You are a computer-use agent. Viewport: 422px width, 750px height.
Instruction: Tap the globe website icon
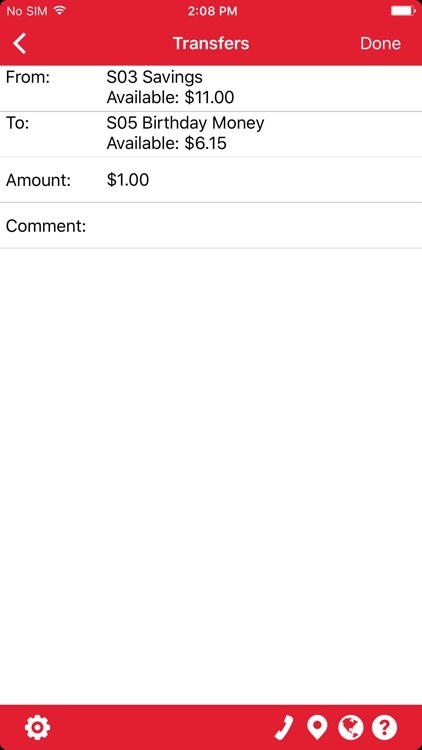pyautogui.click(x=351, y=728)
